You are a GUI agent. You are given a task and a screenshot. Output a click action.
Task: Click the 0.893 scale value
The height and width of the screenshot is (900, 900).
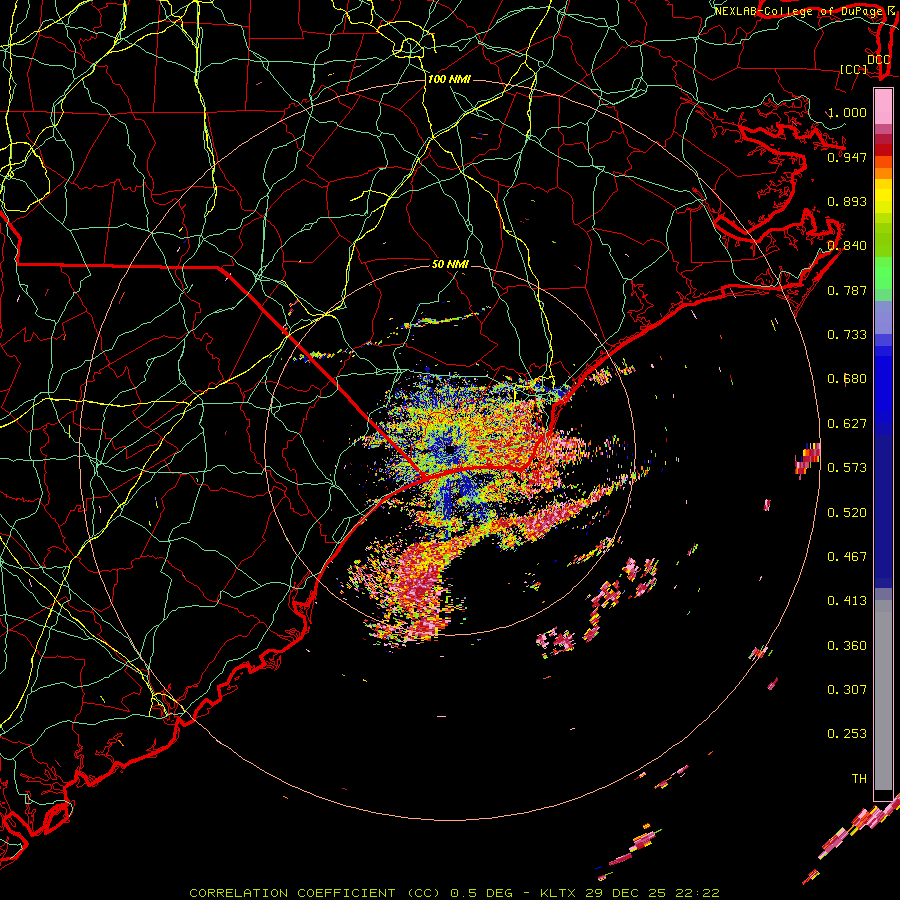click(x=847, y=201)
